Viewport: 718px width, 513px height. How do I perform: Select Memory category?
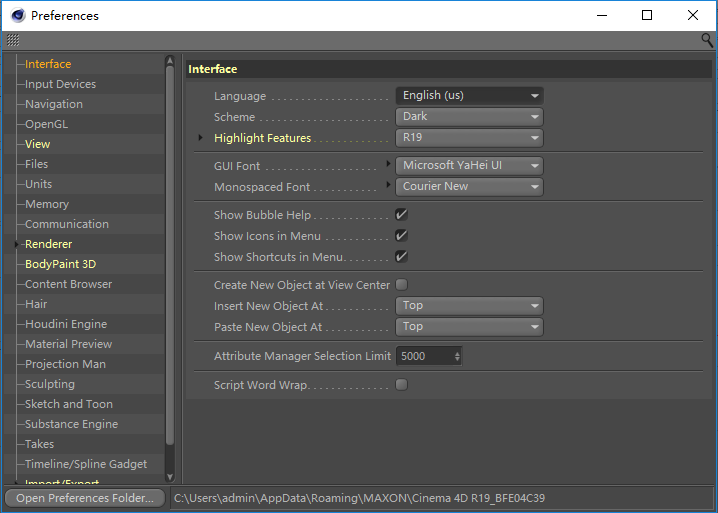[47, 204]
